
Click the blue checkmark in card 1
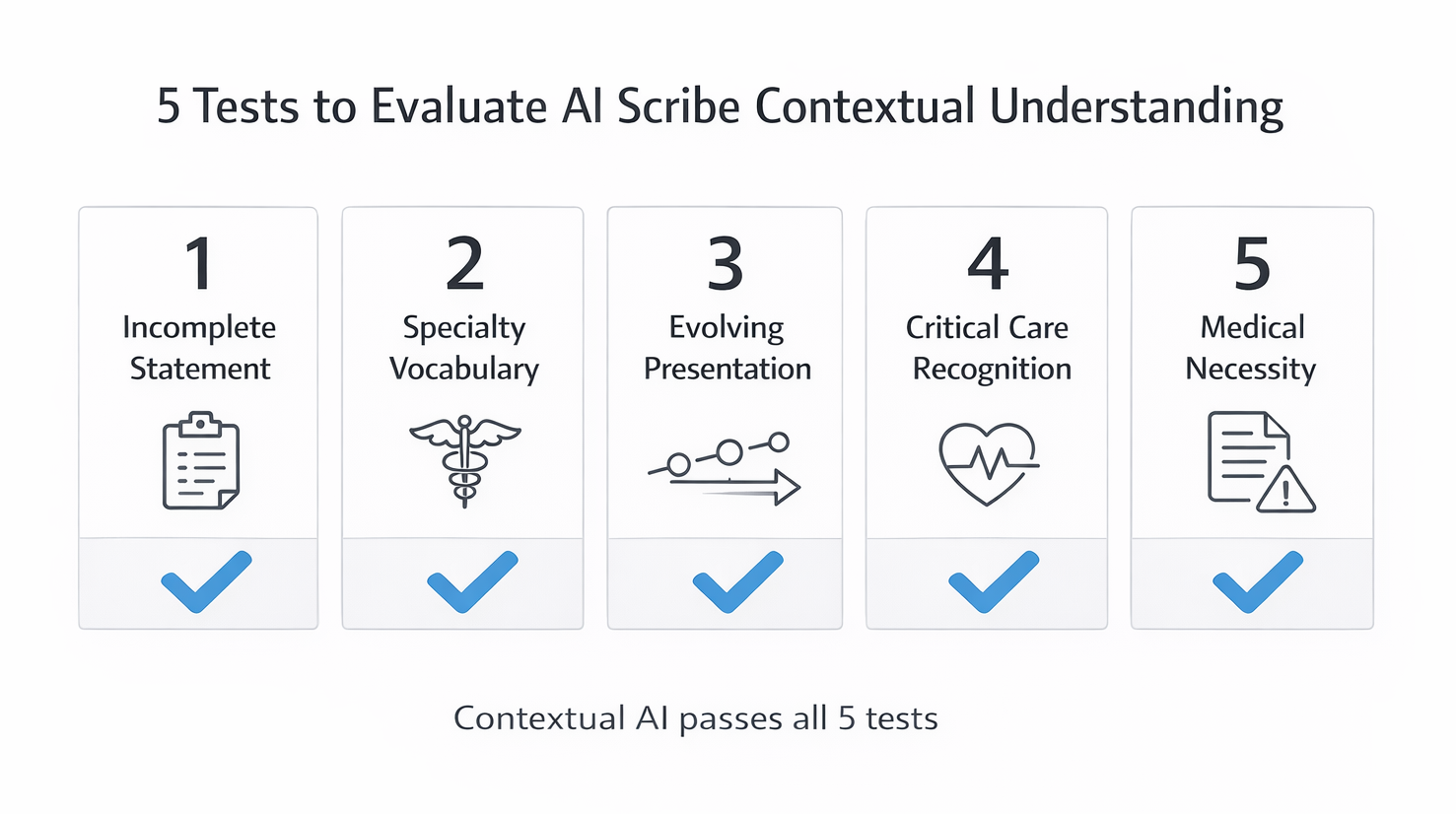pyautogui.click(x=206, y=582)
